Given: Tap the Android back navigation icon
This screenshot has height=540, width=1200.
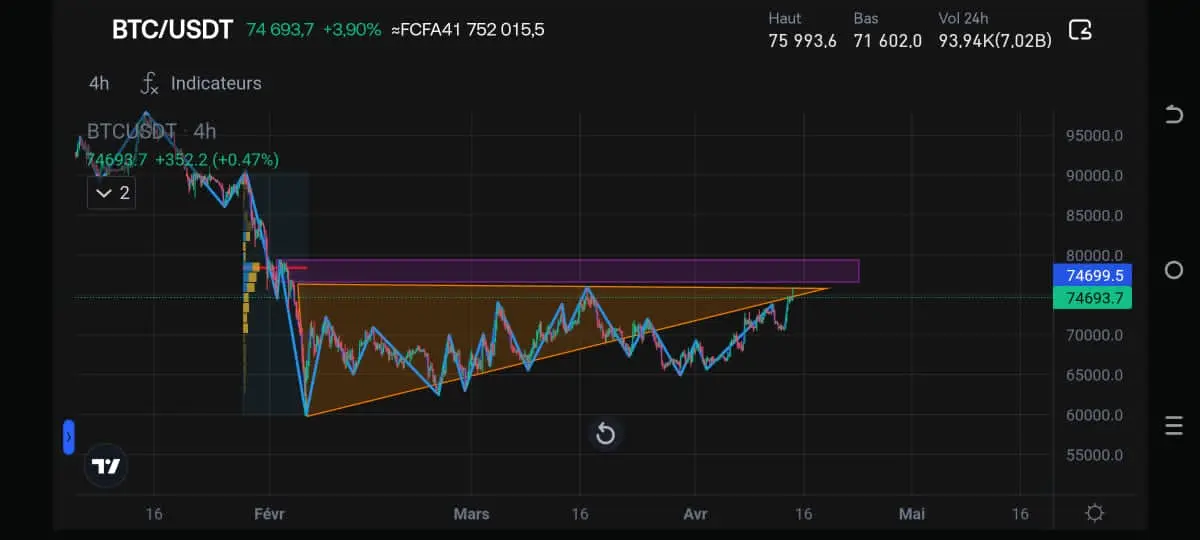Looking at the screenshot, I should click(x=1174, y=114).
